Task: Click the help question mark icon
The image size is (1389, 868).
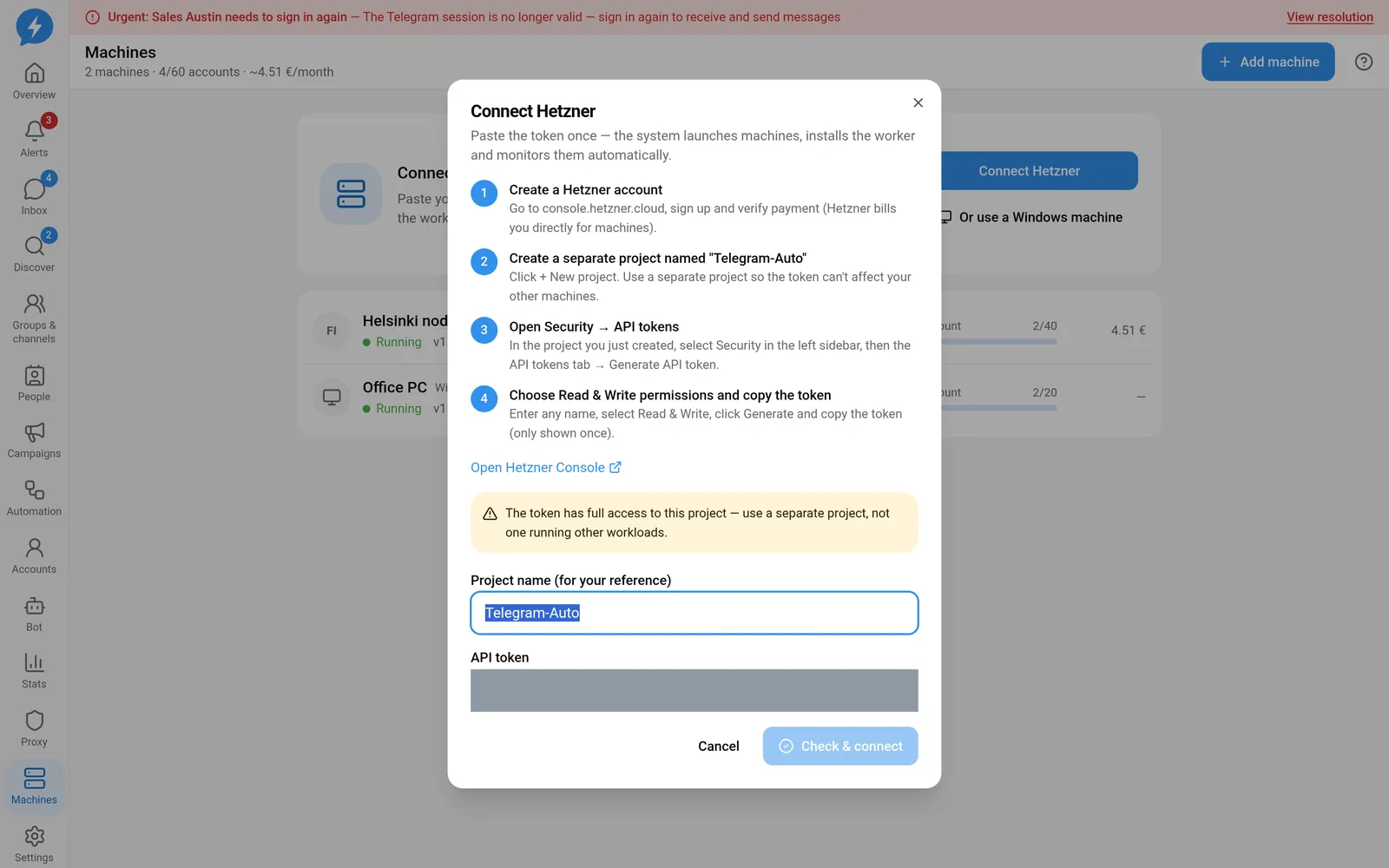Action: coord(1364,62)
